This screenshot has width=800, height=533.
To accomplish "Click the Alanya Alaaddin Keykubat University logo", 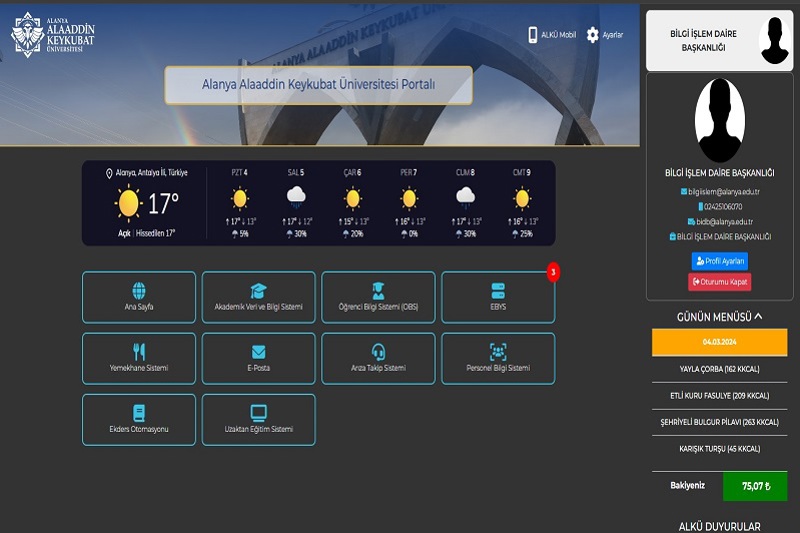I will coord(53,35).
